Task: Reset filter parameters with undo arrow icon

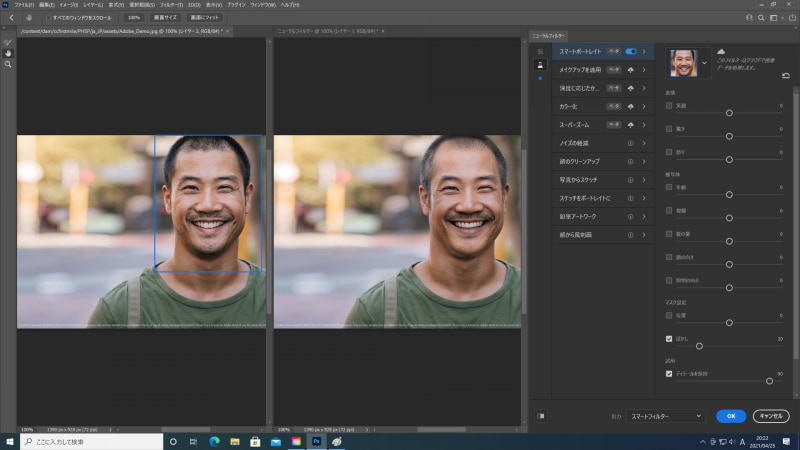Action: [786, 76]
